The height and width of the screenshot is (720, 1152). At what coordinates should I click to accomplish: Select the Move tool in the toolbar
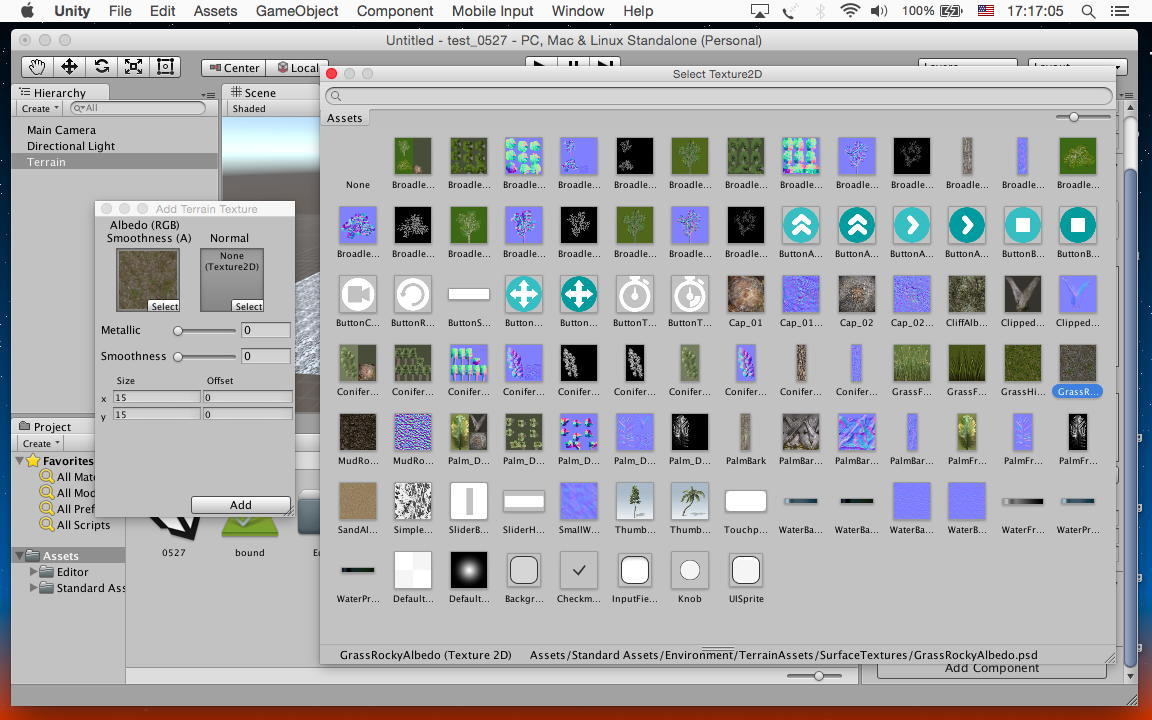click(x=69, y=67)
